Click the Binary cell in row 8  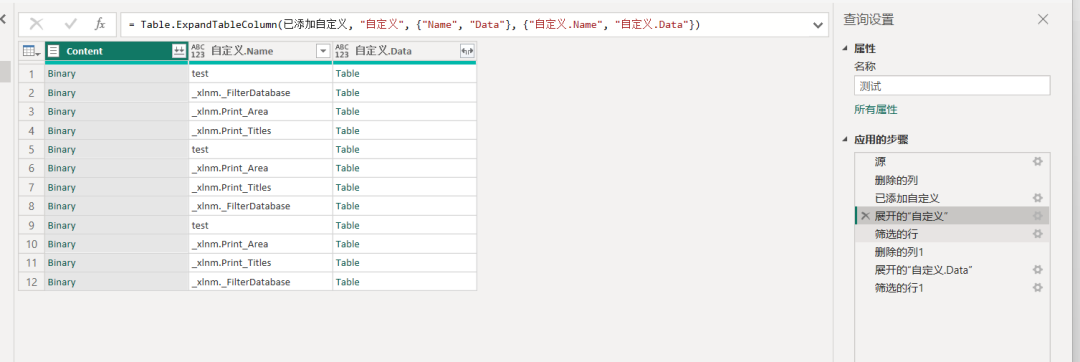point(116,206)
